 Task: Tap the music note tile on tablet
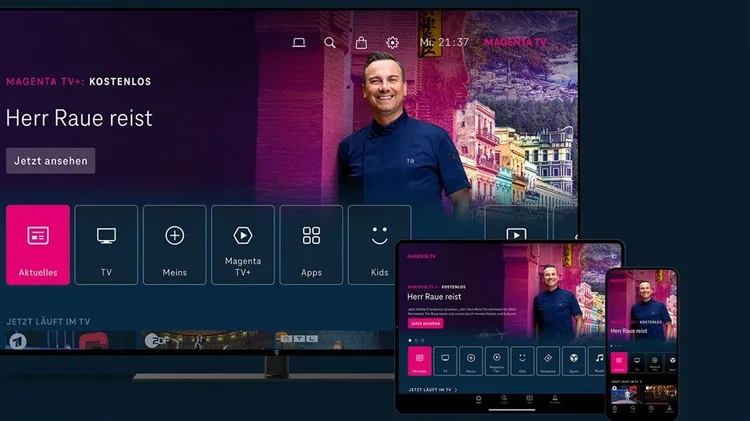coord(600,360)
